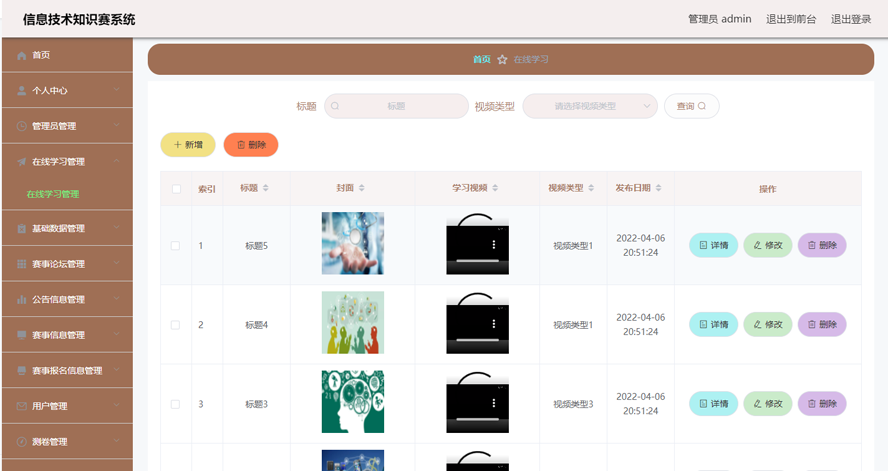Click the paper plane icon beside 在线学习管理
Image resolution: width=888 pixels, height=471 pixels.
[22, 162]
